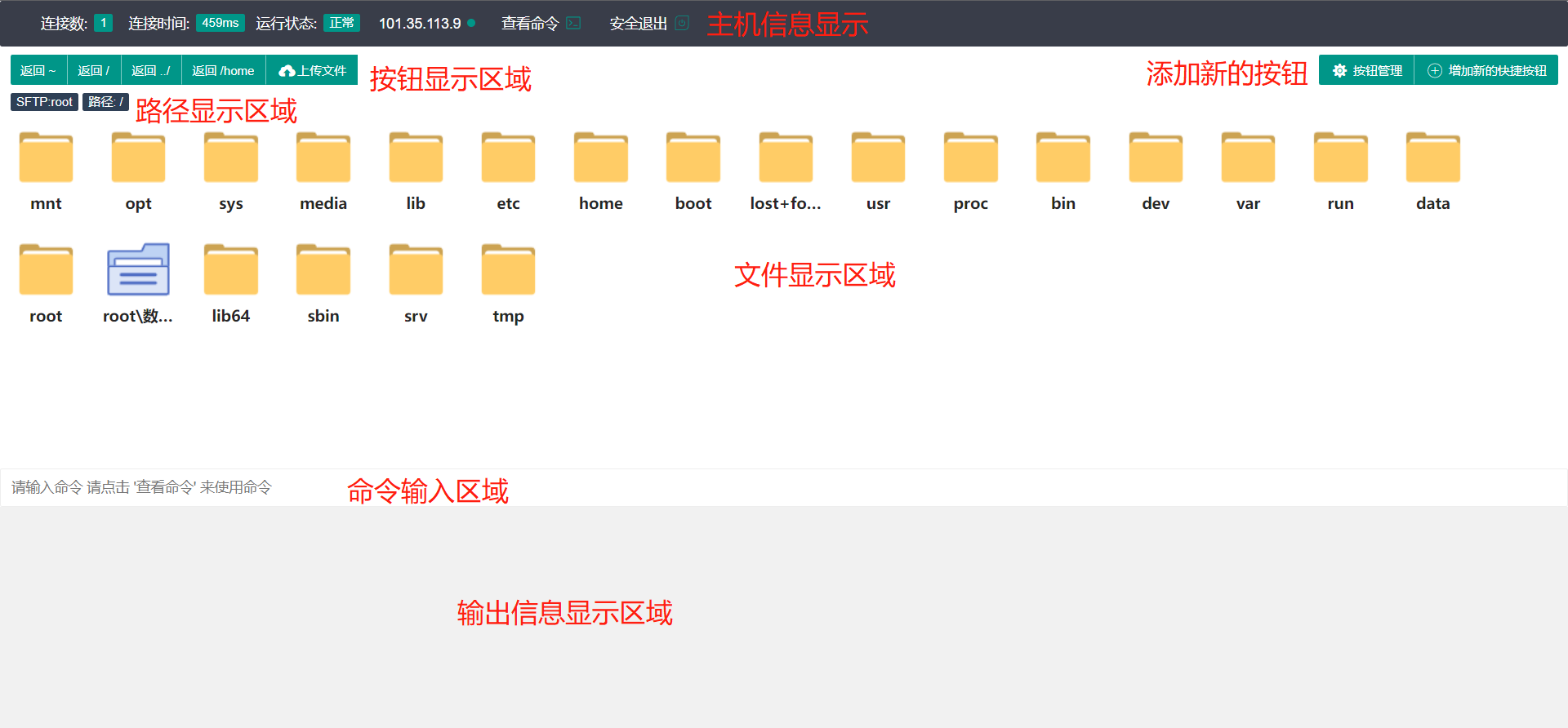1568x728 pixels.
Task: Open the sbin folder
Action: (x=323, y=270)
